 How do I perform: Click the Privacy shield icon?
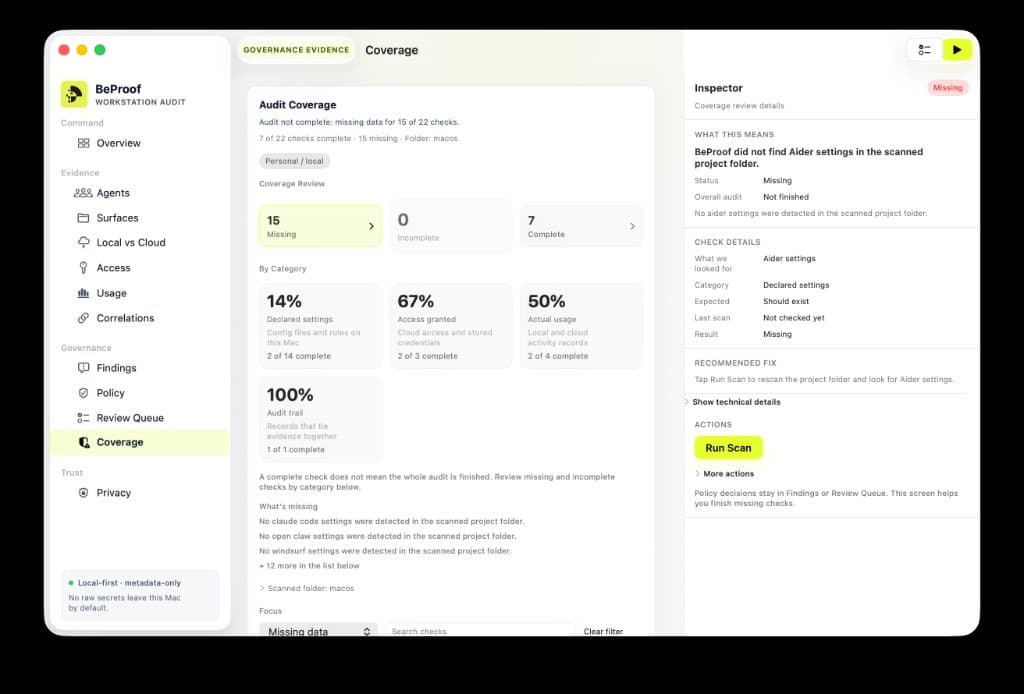click(x=84, y=492)
